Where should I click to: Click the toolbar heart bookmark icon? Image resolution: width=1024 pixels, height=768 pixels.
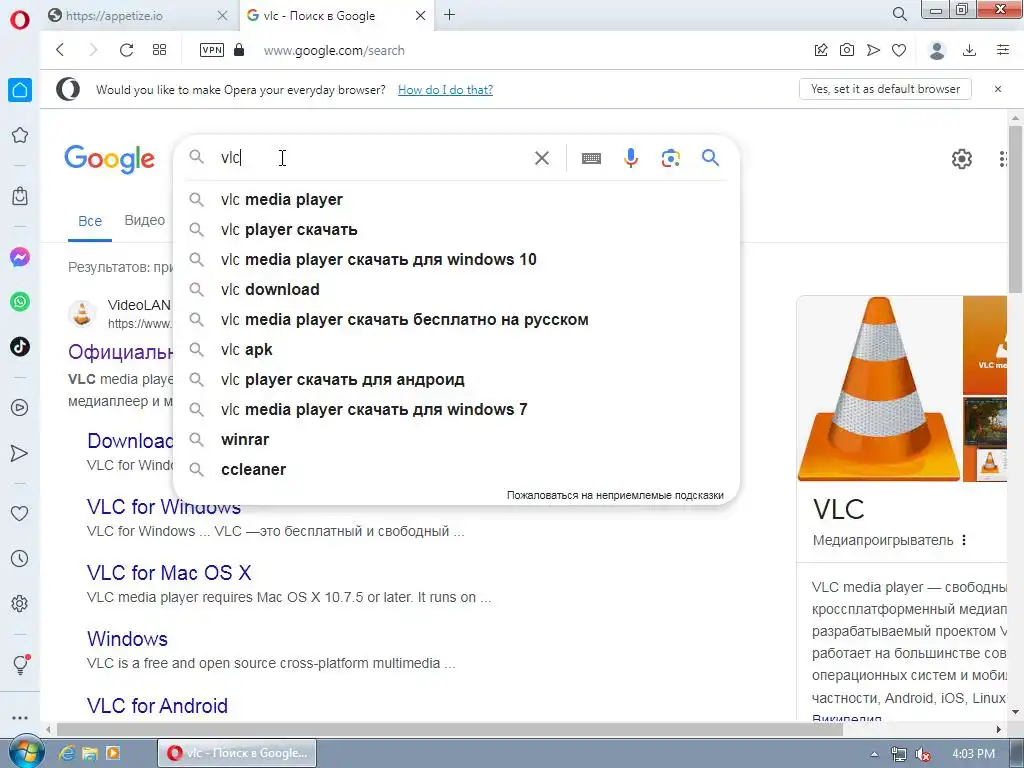(899, 50)
